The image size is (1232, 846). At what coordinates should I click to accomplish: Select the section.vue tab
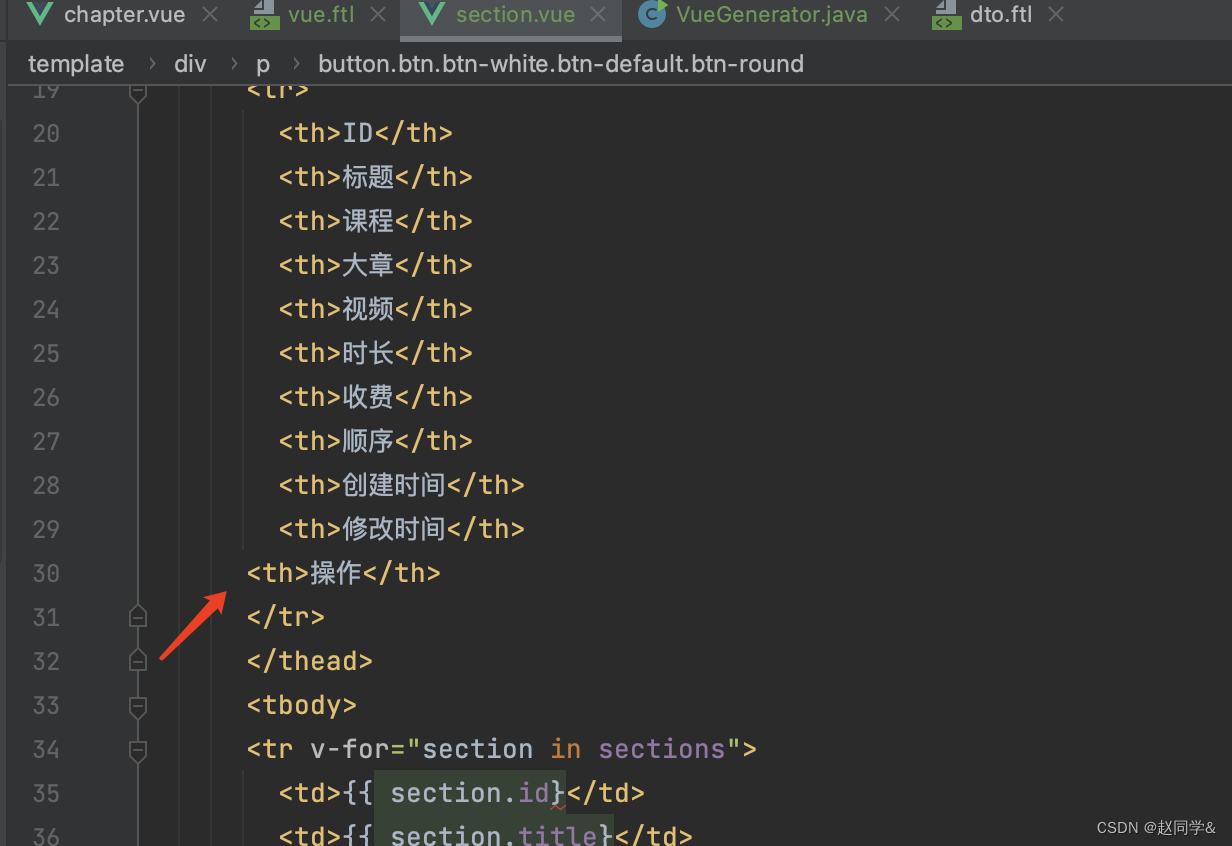click(x=515, y=15)
